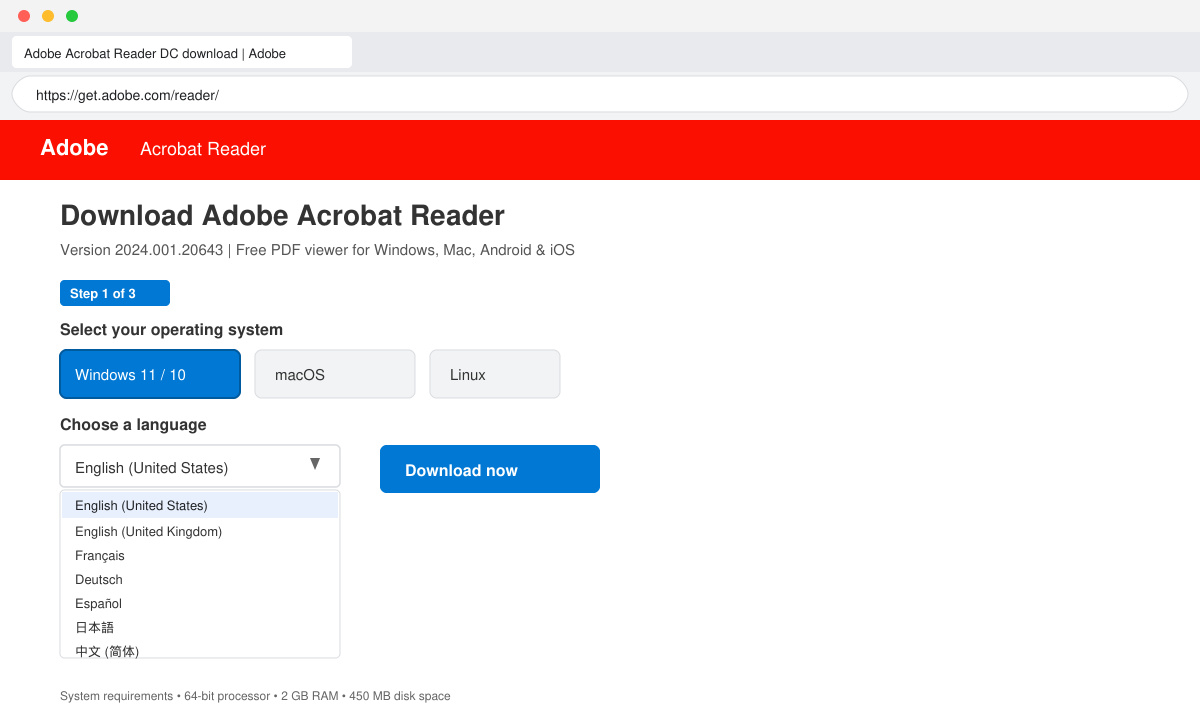Click the Download Adobe Acrobat Reader heading
Viewport: 1200px width, 720px height.
click(x=282, y=216)
